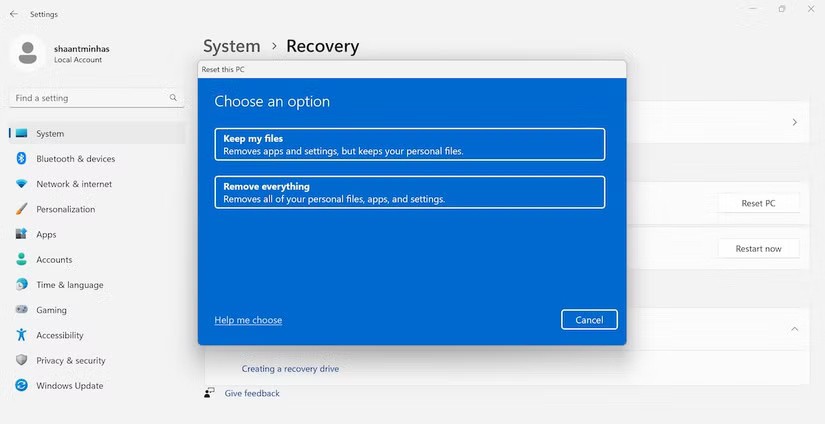Click the Reset PC button
The height and width of the screenshot is (424, 825).
(x=758, y=203)
